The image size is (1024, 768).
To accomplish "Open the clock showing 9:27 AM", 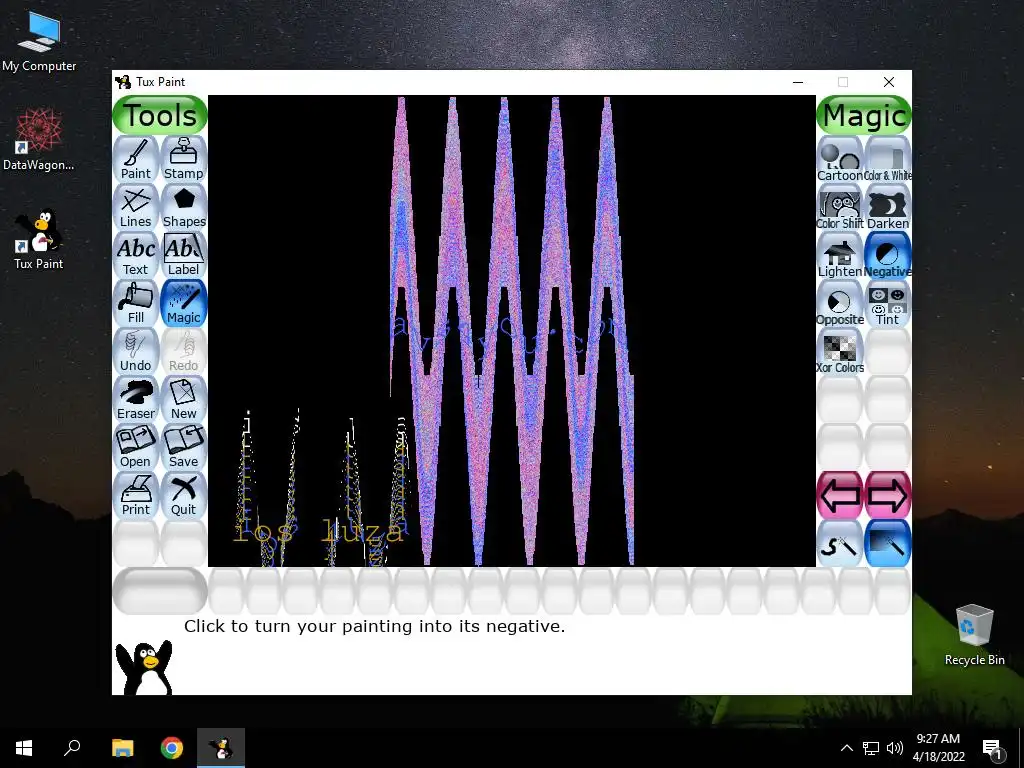I will click(x=938, y=748).
